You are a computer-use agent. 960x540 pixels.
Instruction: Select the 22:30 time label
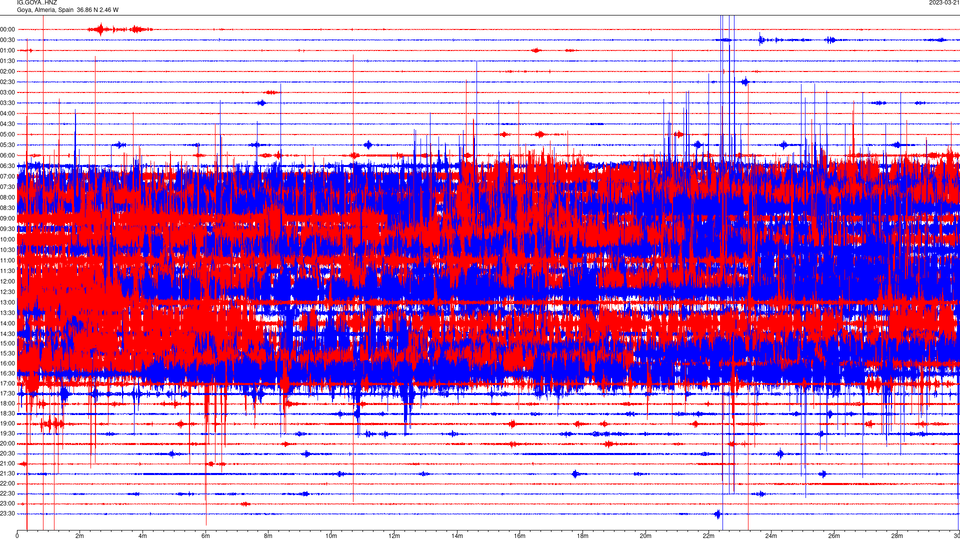click(8, 493)
